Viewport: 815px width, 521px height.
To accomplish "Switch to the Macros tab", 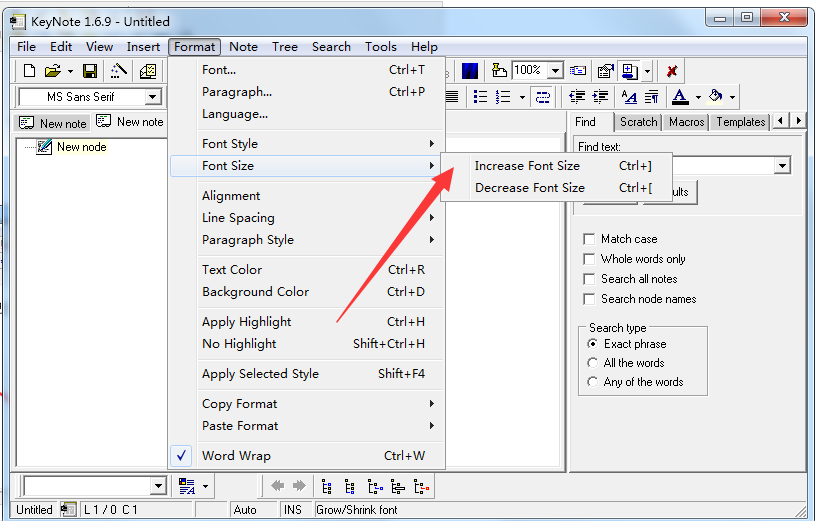I will [686, 122].
